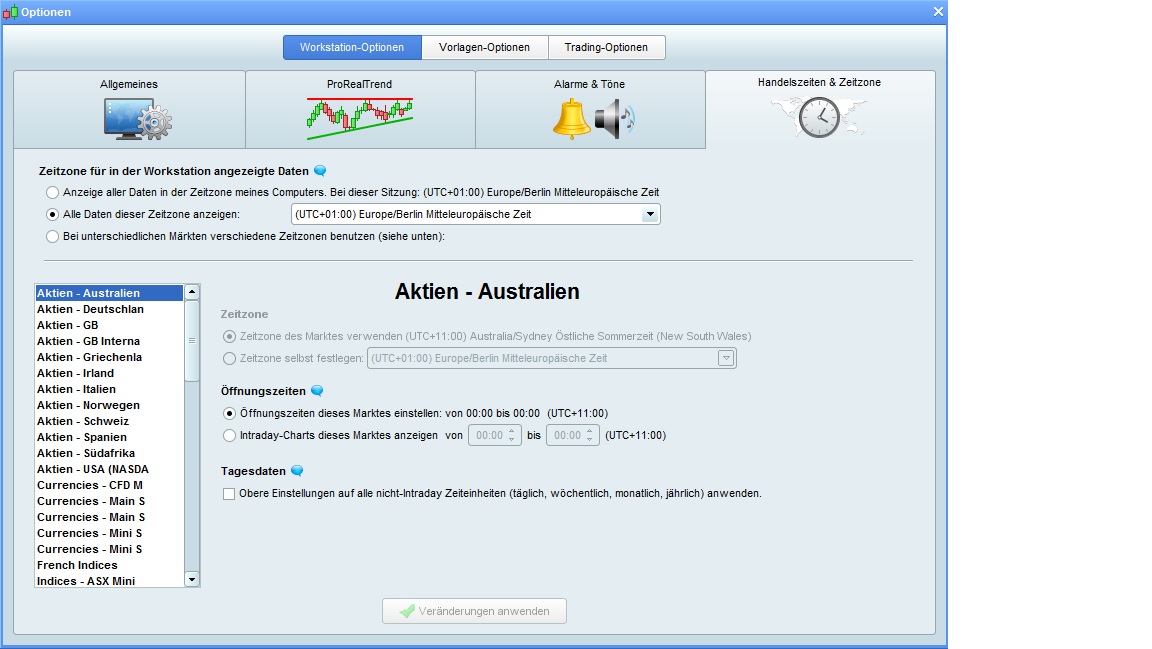Viewport: 1152px width, 649px height.
Task: Select 'Alle Daten dieser Zeitzone anzeigen' option
Action: (x=52, y=215)
